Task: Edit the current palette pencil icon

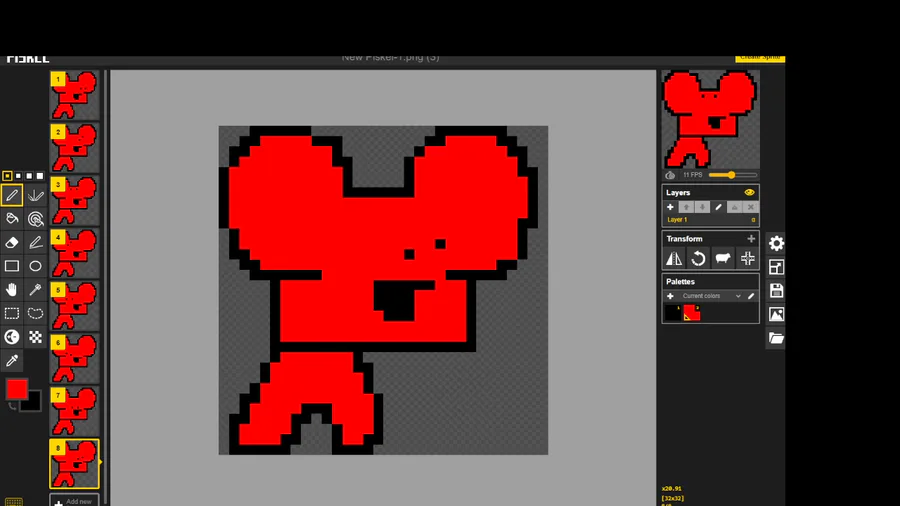Action: 751,296
